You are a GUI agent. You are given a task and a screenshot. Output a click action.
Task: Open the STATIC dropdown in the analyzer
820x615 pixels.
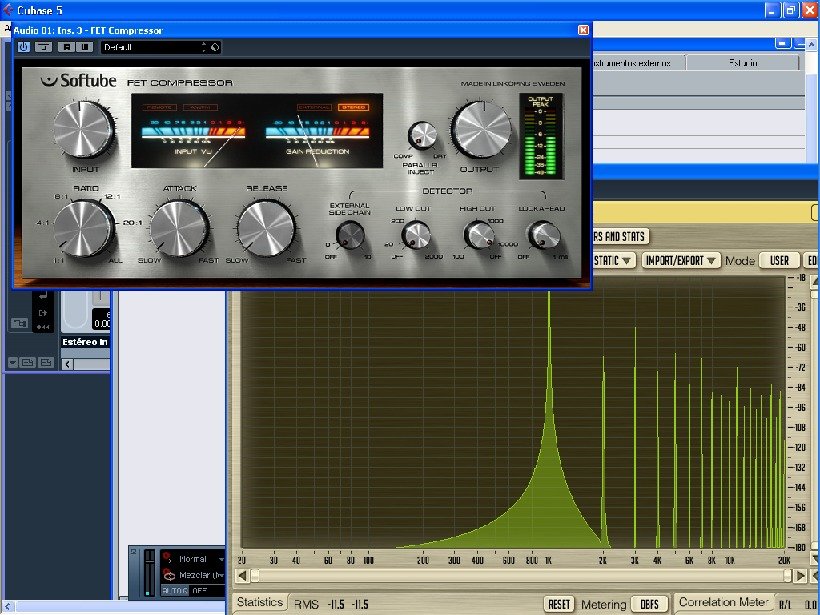[614, 260]
